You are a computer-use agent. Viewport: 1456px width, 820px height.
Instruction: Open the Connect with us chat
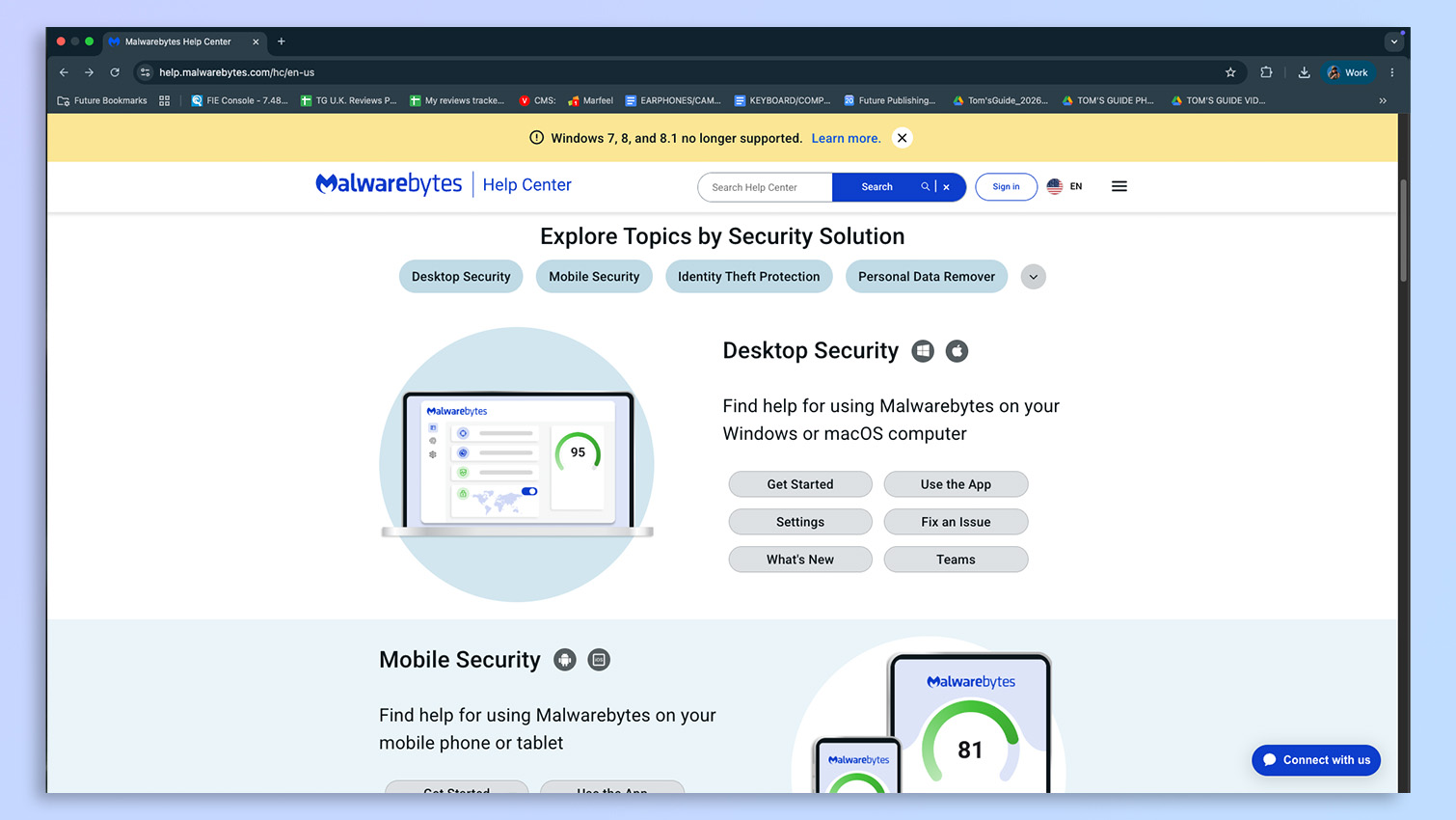tap(1316, 760)
